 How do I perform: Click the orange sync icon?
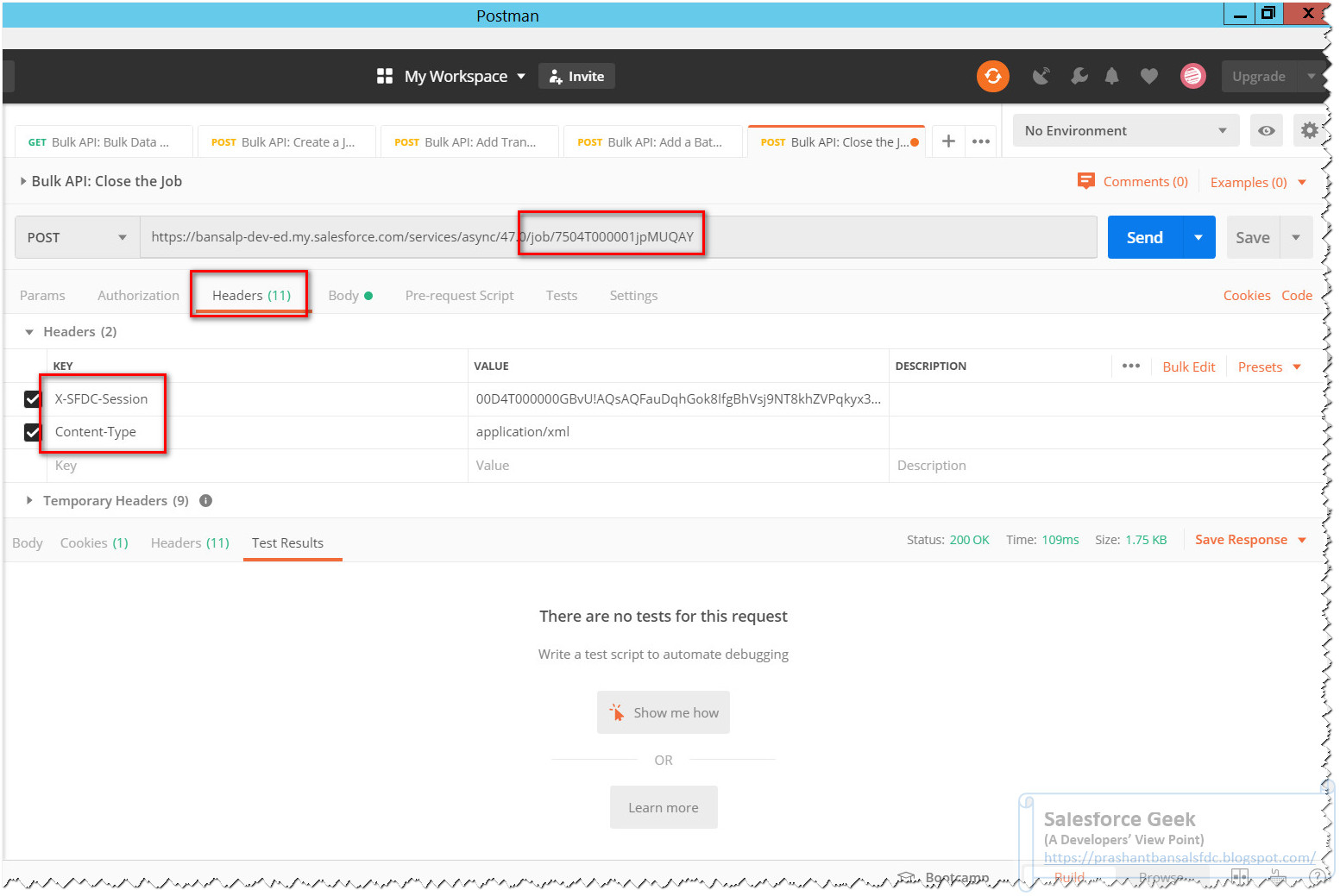992,76
